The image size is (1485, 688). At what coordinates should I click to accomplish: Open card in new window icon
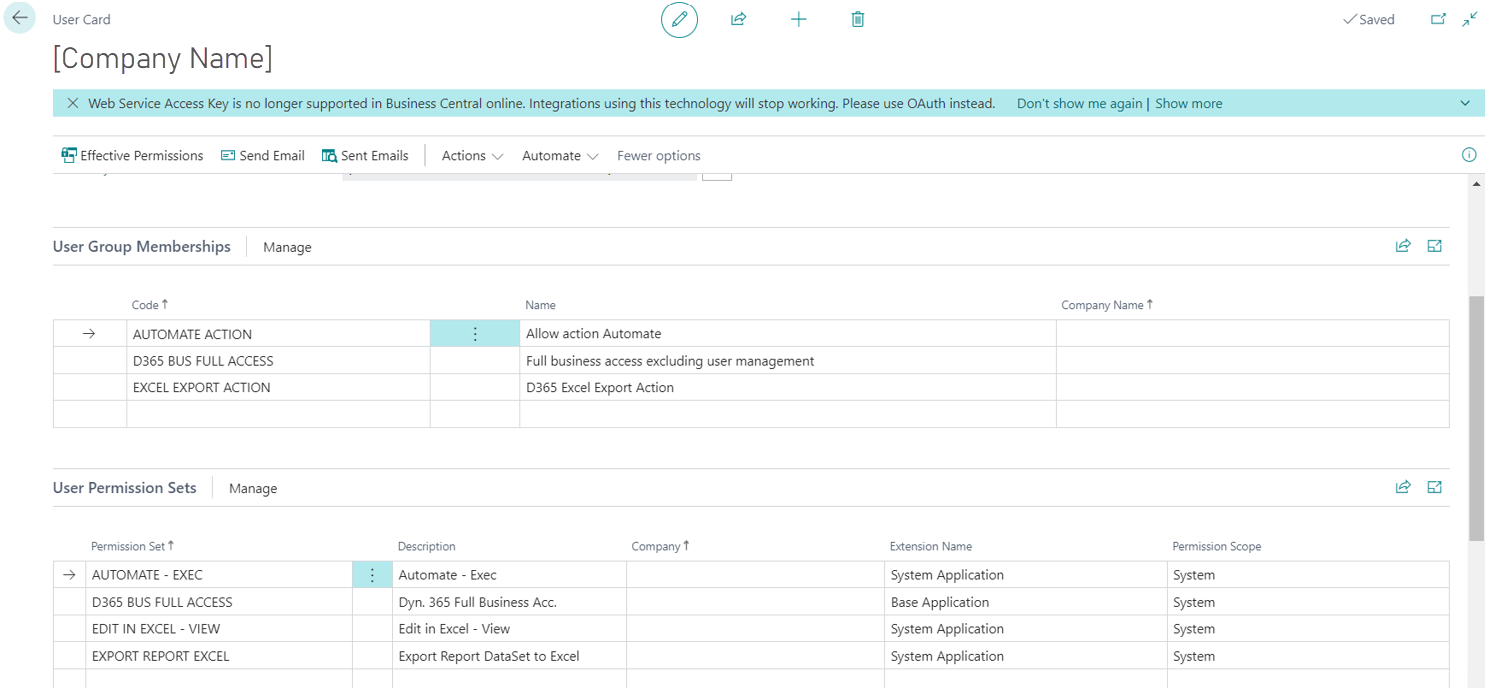coord(1438,19)
